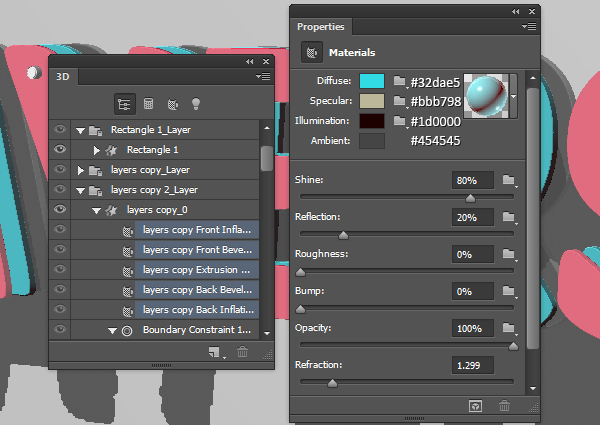600x425 pixels.
Task: Open the Properties panel flyout menu
Action: click(529, 26)
